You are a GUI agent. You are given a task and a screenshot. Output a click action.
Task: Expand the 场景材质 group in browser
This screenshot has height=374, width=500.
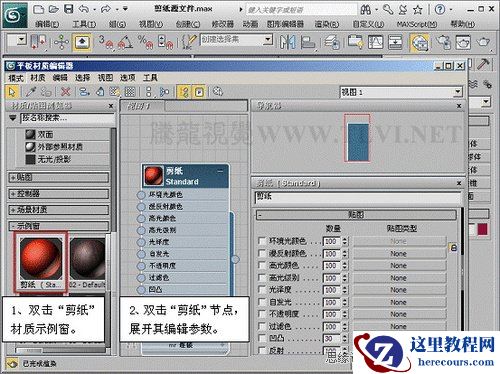pyautogui.click(x=59, y=210)
